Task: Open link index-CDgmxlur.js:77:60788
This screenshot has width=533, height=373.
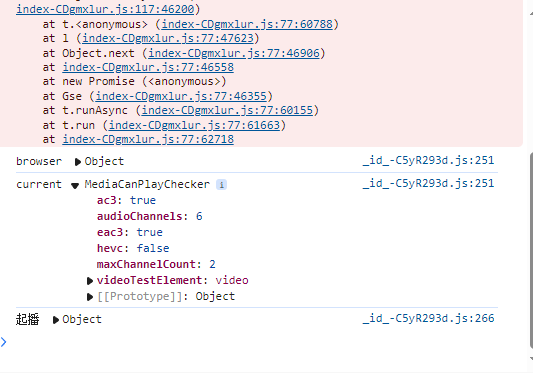Action: tap(247, 24)
